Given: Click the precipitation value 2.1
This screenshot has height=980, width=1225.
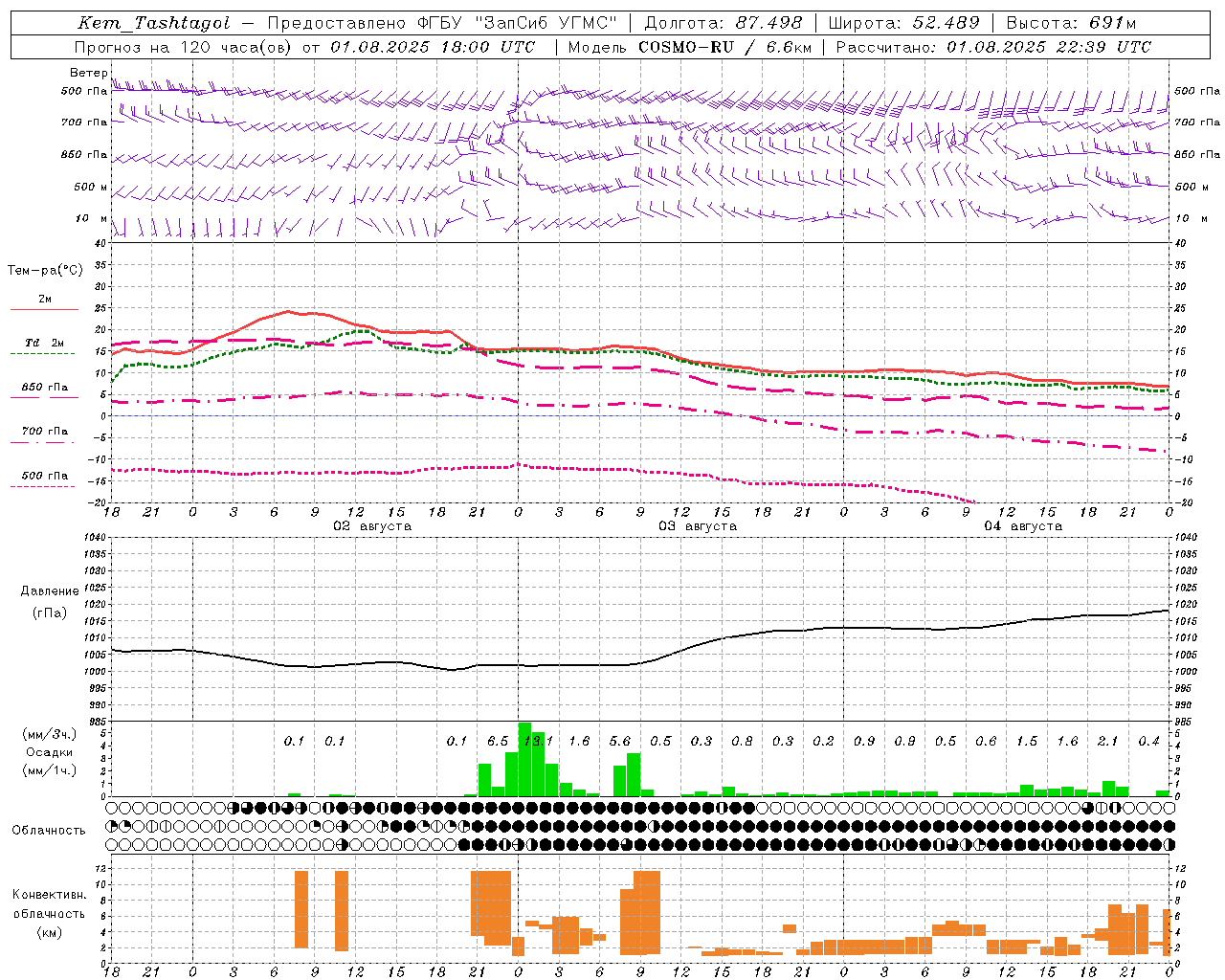Looking at the screenshot, I should pos(1108,741).
